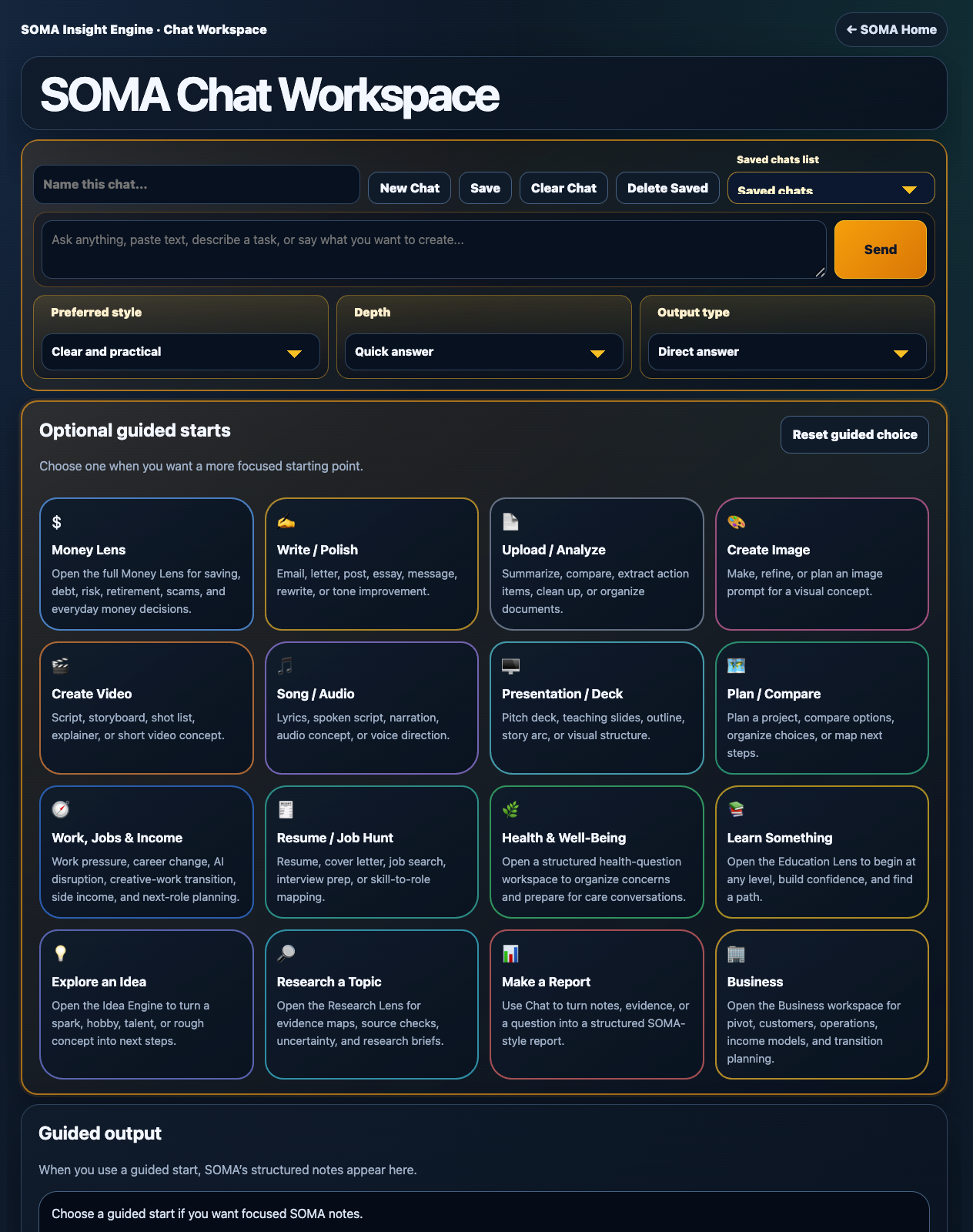Open the Saved chats dropdown

[831, 189]
